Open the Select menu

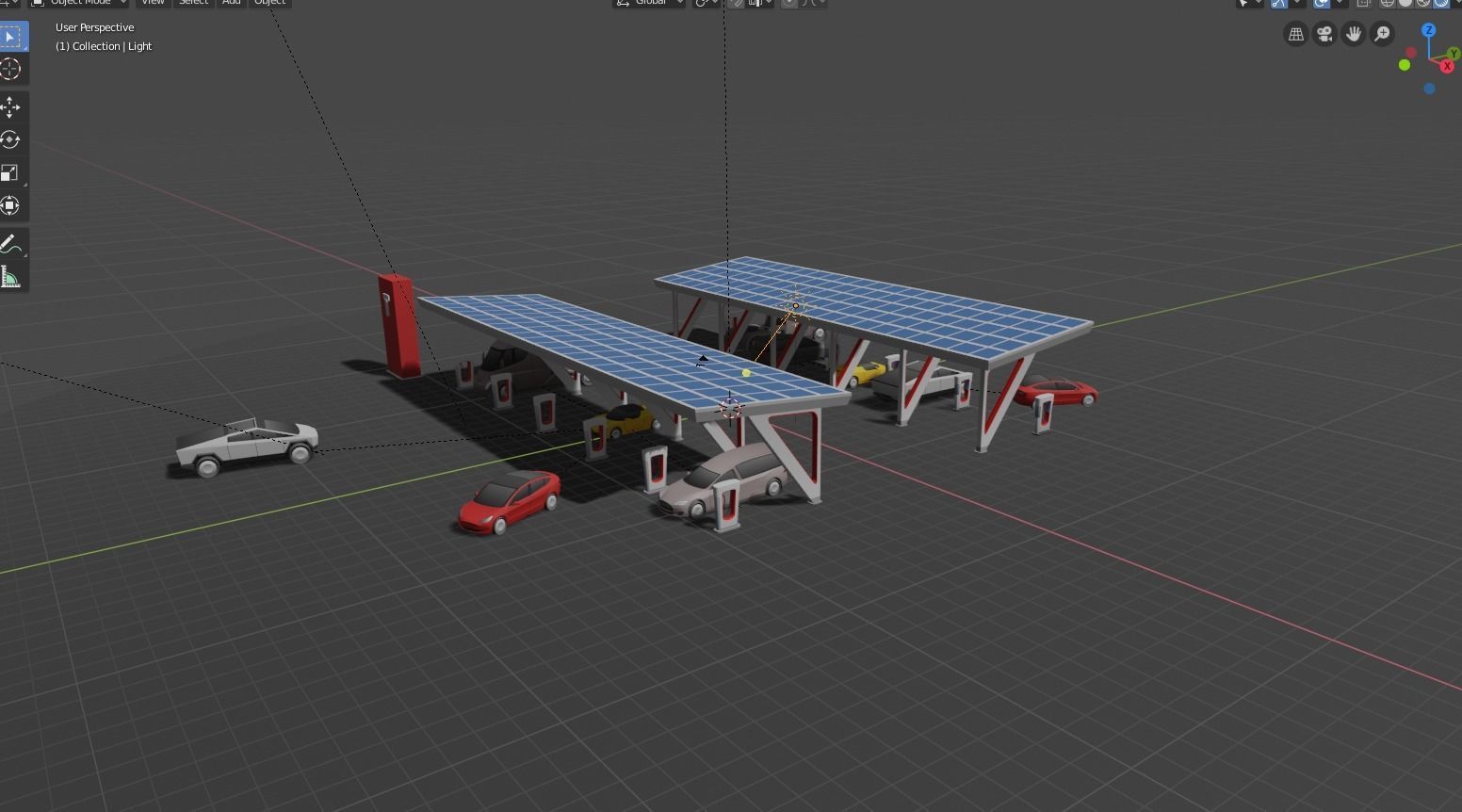coord(193,3)
